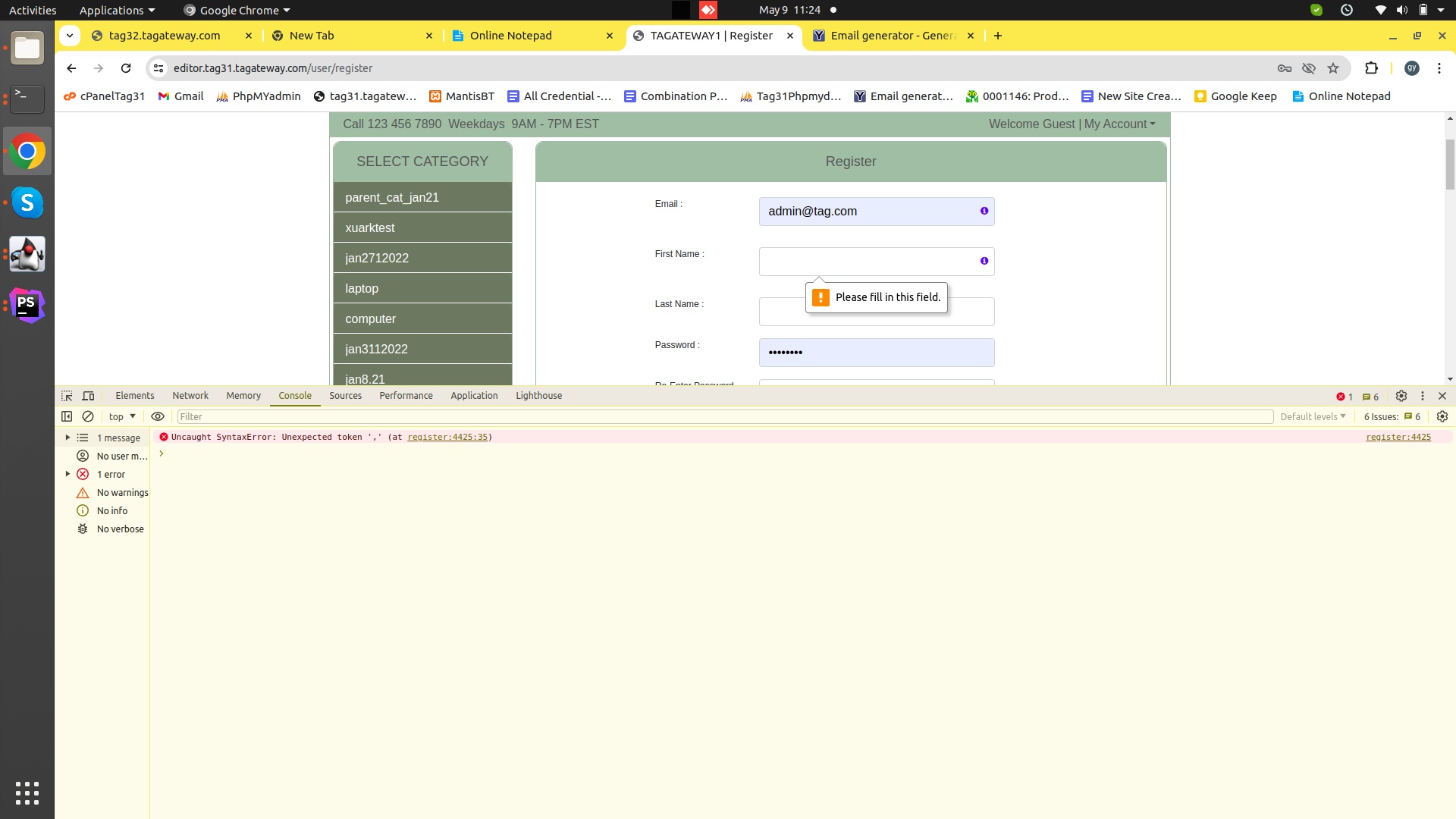The image size is (1456, 819).
Task: Open the Skype app from the dock
Action: (x=27, y=202)
